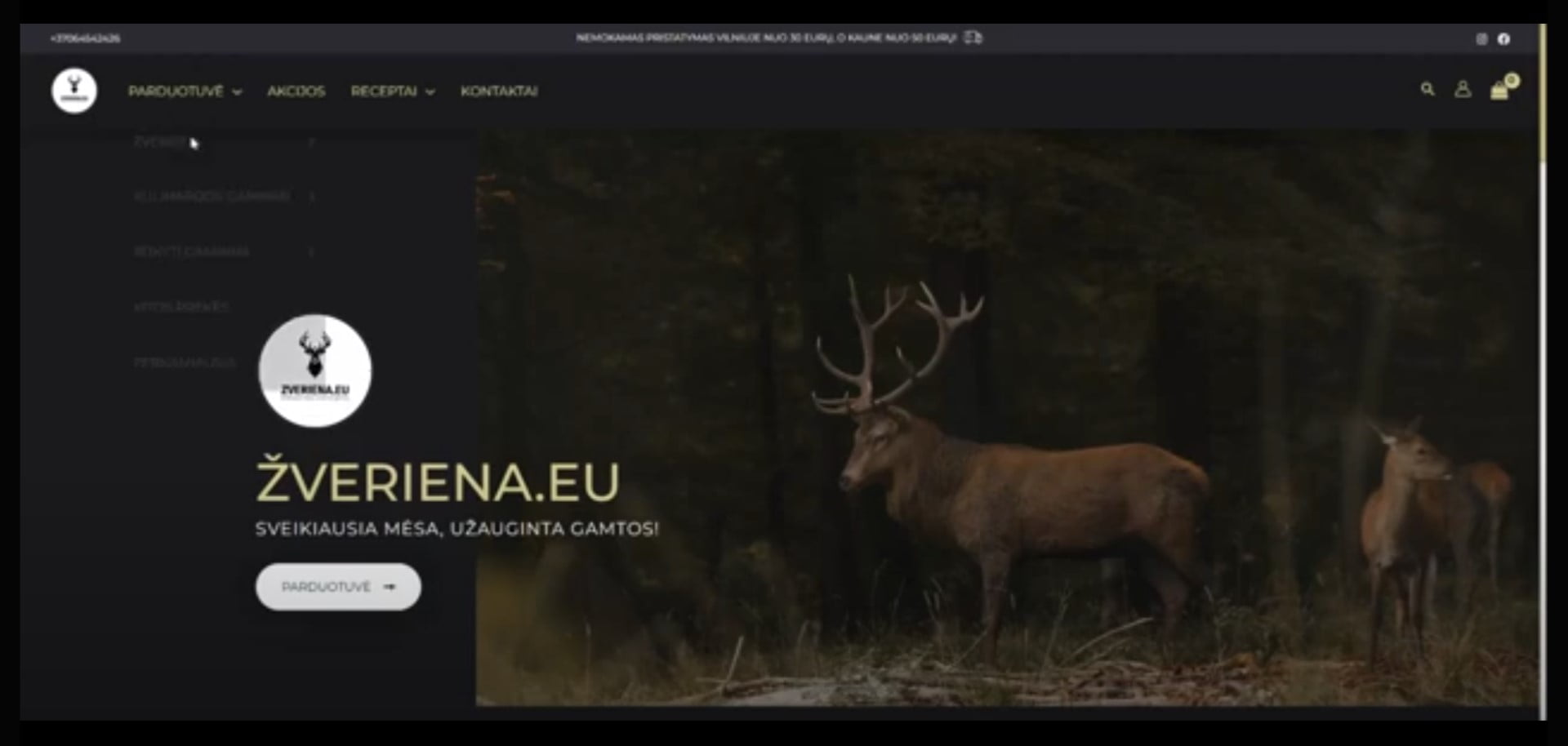Expand the Kulinarijos gaminiai submenu arrow

coord(312,197)
